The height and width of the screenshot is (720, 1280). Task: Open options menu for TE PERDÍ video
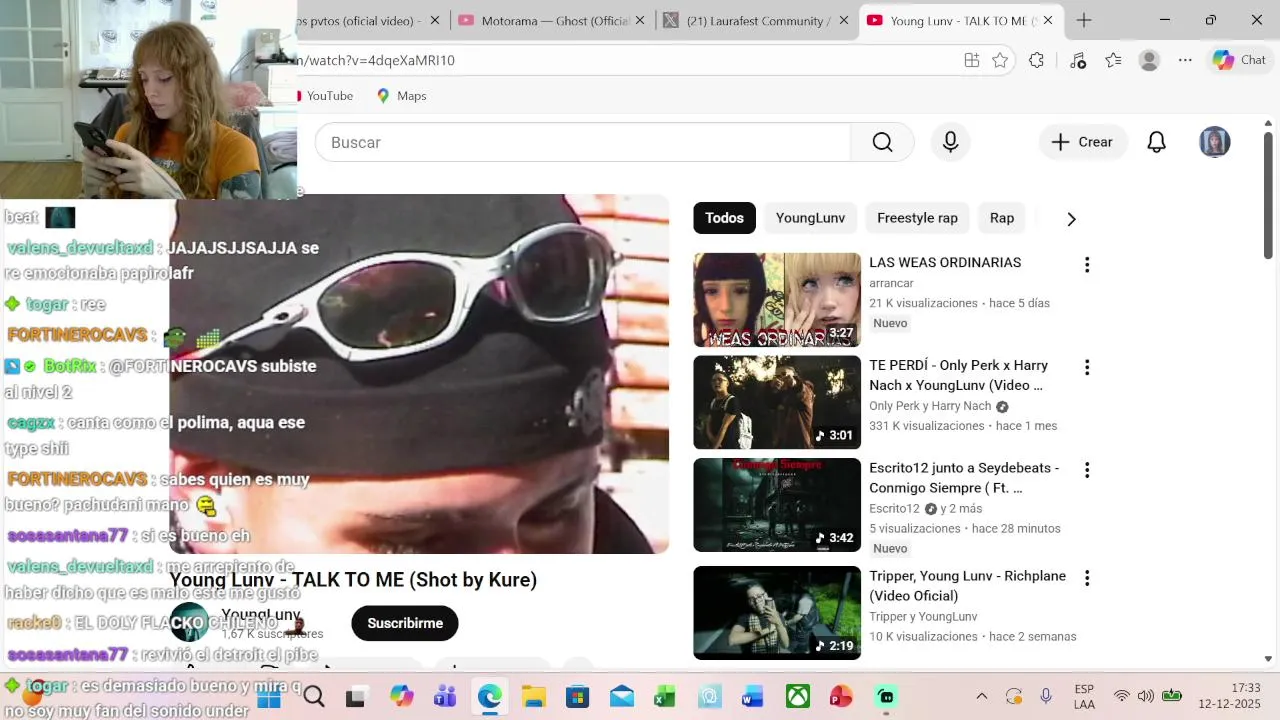(1086, 367)
